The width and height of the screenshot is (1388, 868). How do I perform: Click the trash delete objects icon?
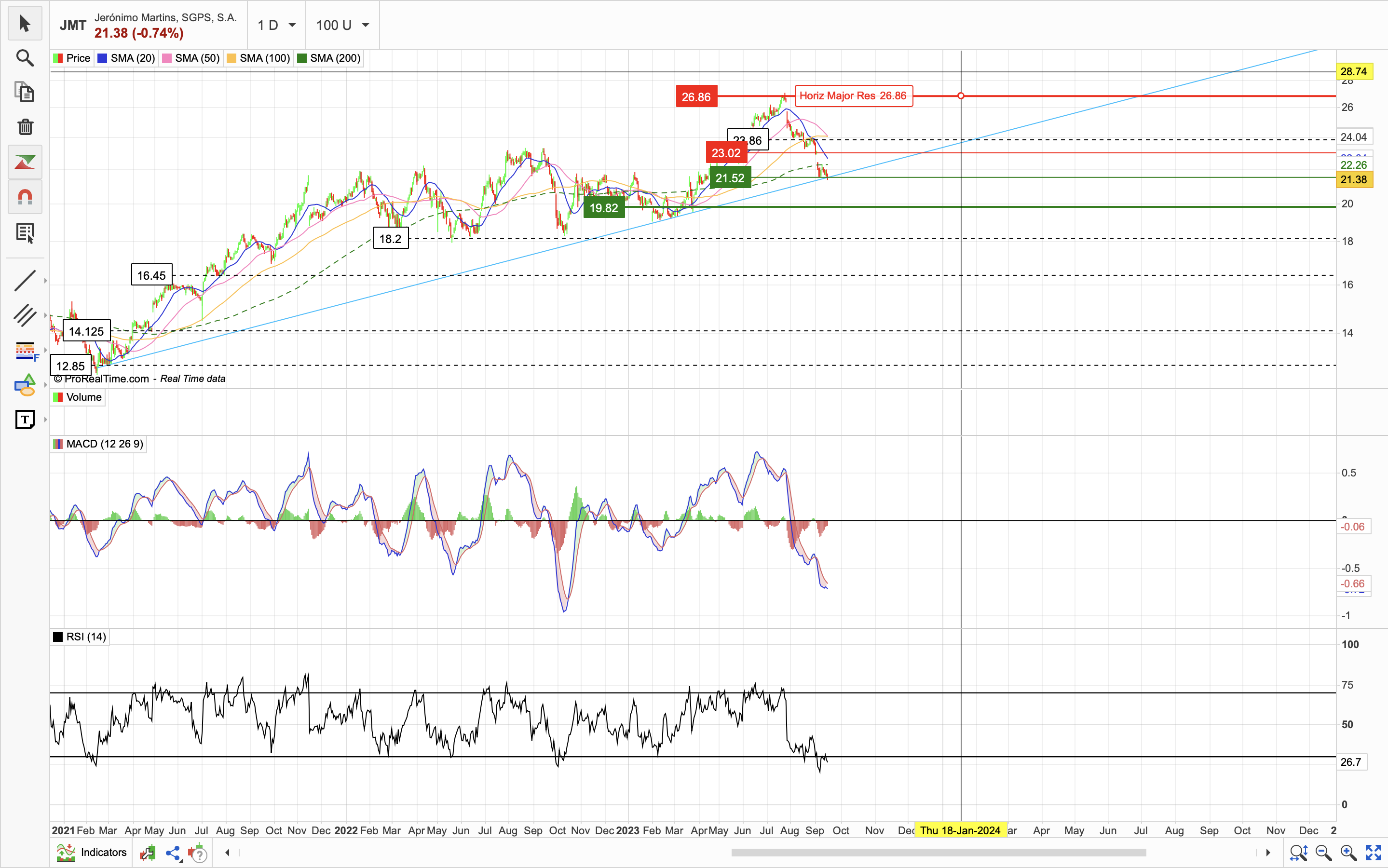(25, 127)
